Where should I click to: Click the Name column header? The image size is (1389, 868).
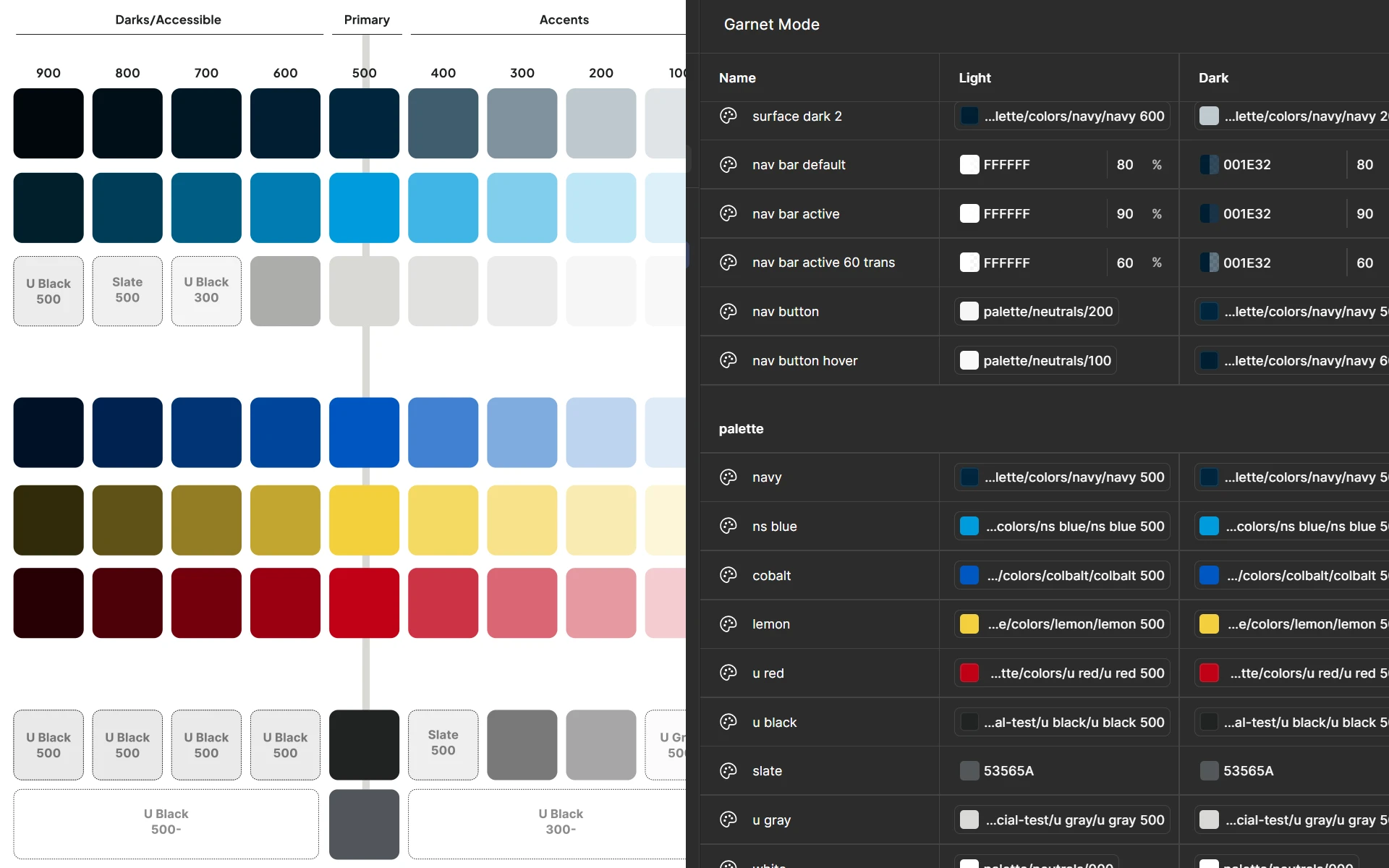click(x=737, y=78)
